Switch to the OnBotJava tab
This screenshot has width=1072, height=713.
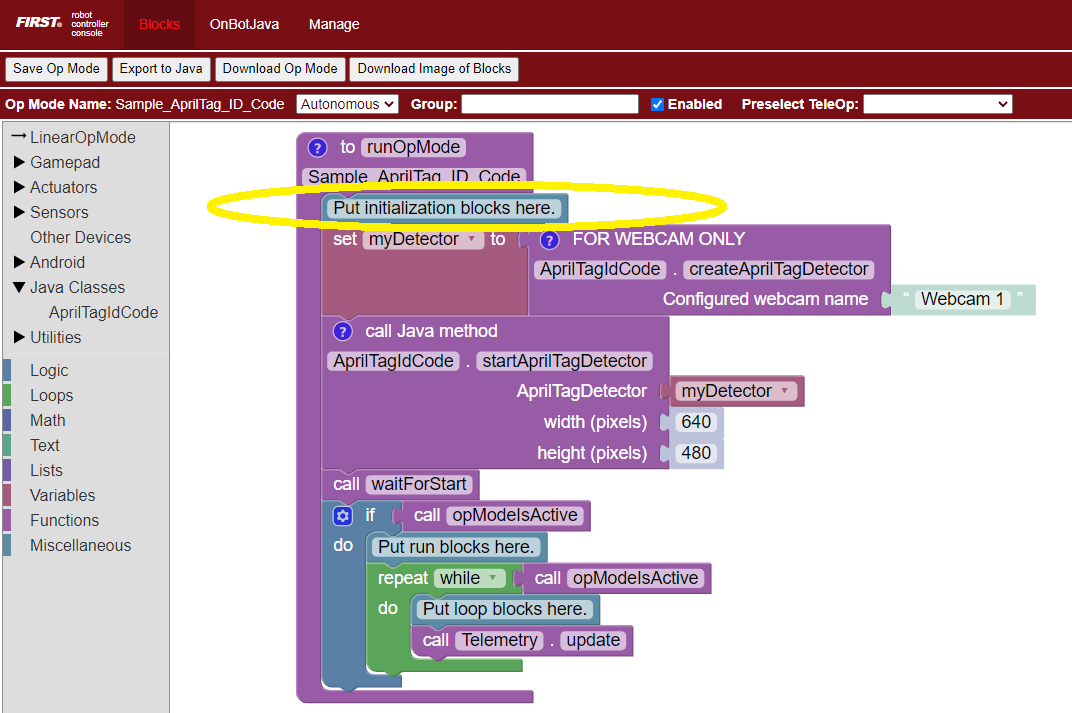[x=244, y=24]
